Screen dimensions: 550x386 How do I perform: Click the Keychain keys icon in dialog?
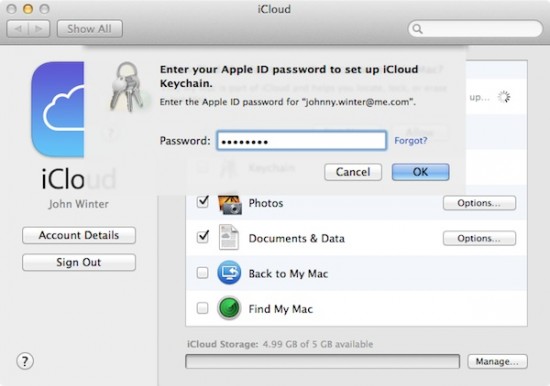click(x=127, y=86)
